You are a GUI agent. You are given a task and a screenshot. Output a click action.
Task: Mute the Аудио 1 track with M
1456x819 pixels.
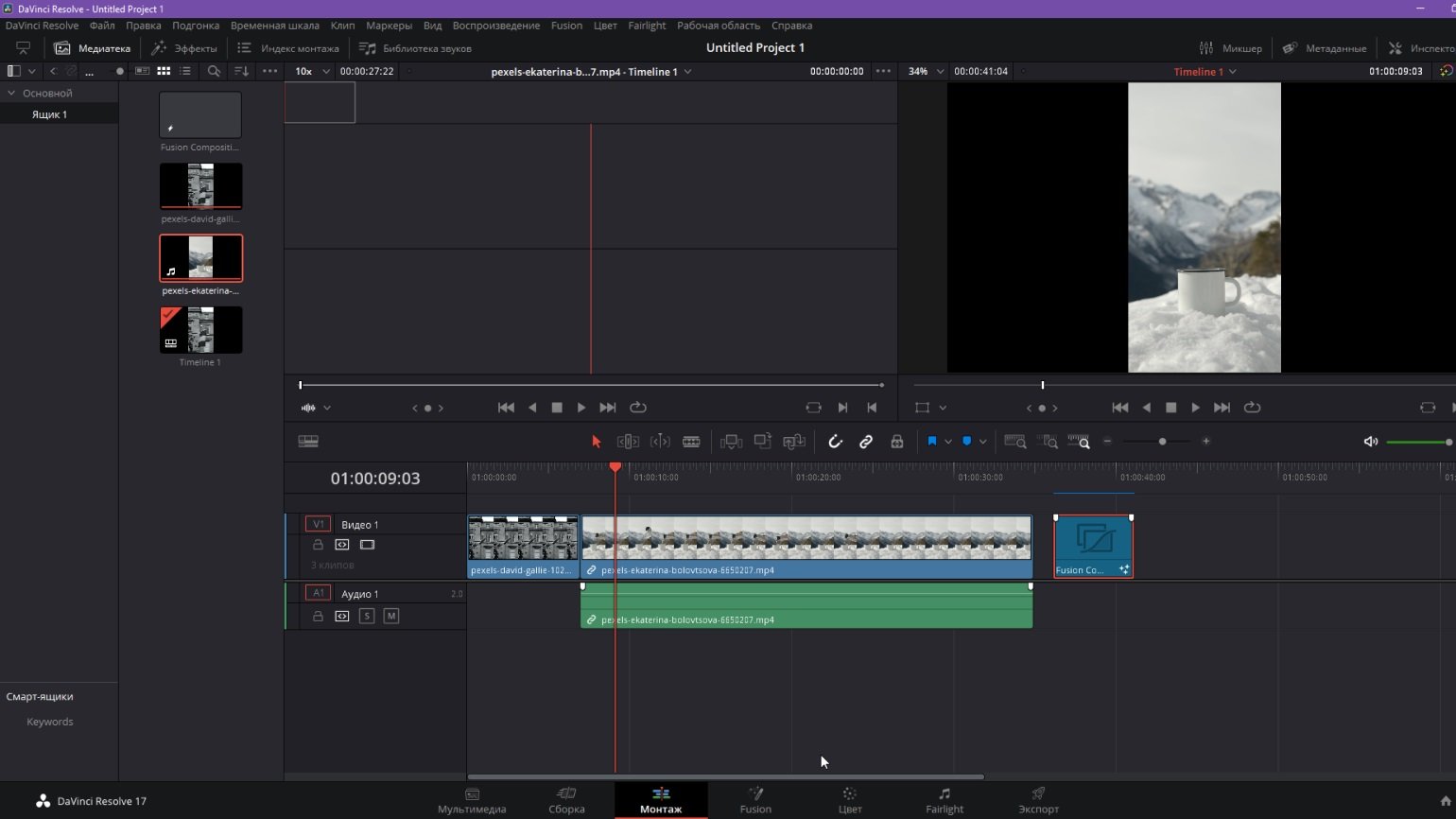tap(391, 617)
